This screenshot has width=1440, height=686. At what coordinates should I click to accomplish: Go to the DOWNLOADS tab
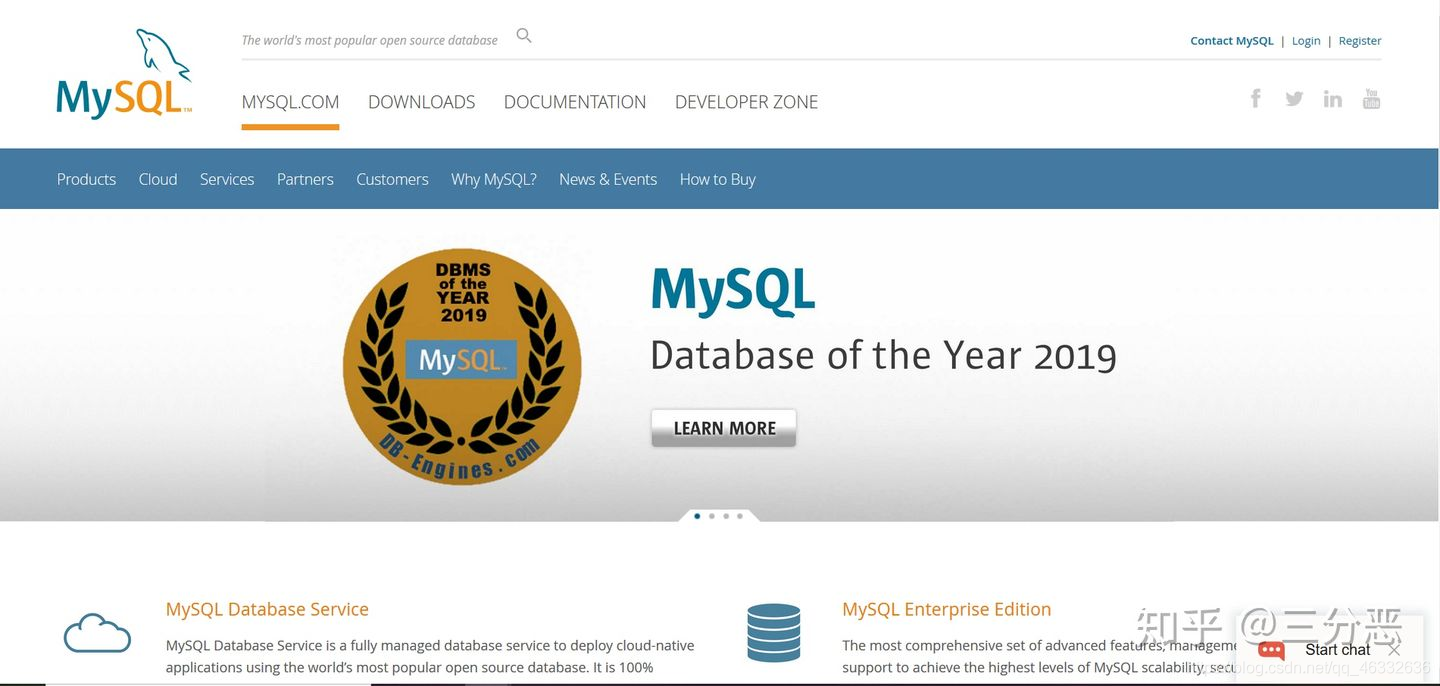[x=421, y=102]
